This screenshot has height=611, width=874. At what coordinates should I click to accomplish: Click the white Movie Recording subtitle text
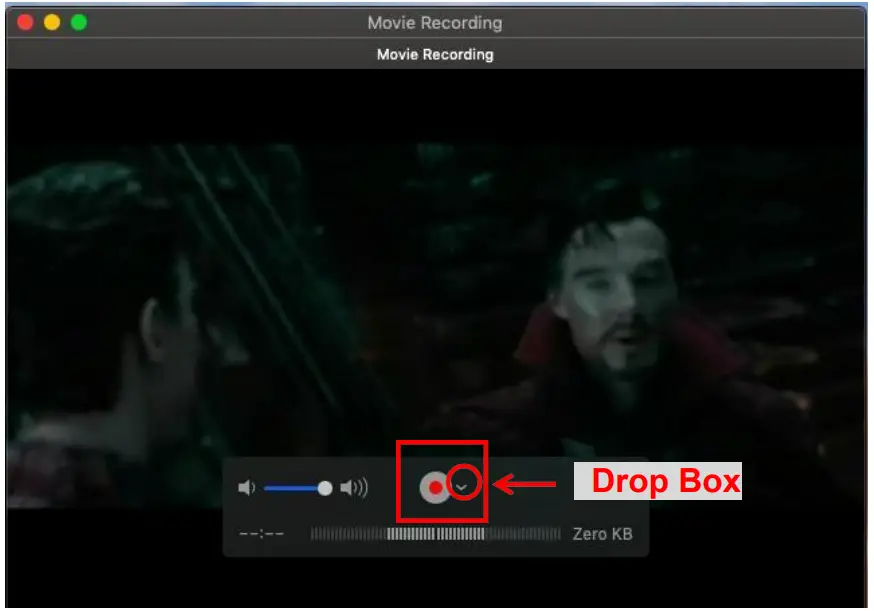(435, 55)
